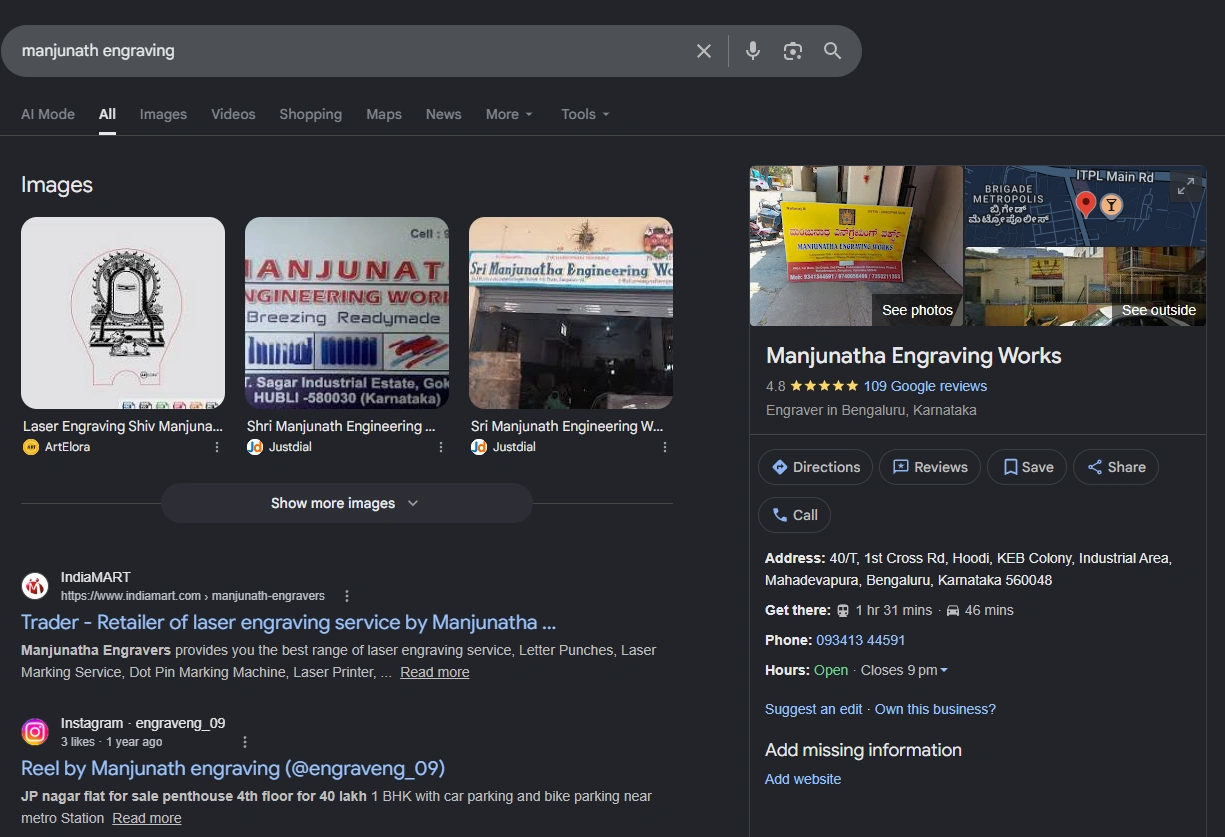
Task: Click Manjunatha Engraving Works panel title
Action: (914, 355)
